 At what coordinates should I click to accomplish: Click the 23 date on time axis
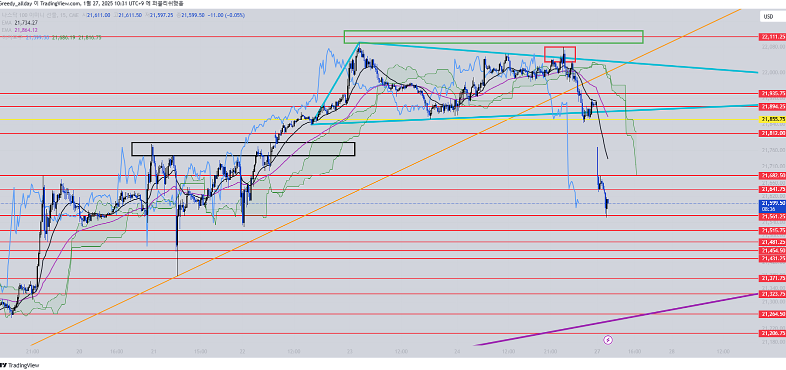(349, 351)
